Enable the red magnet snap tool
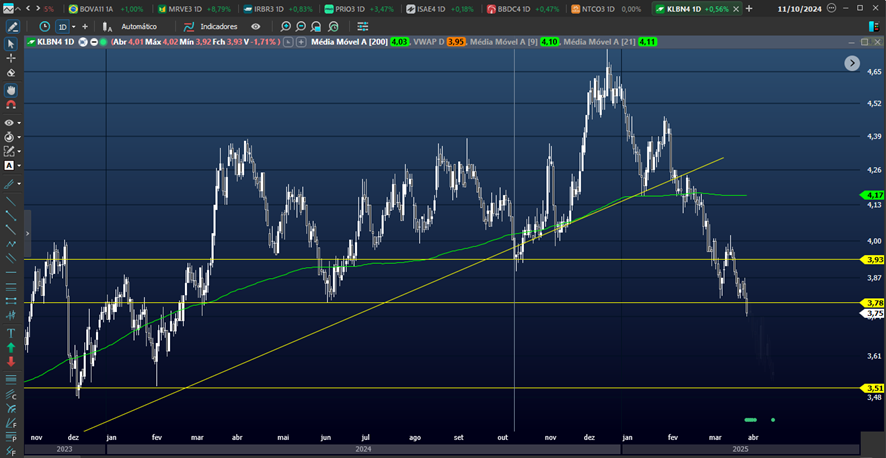Screen dimensions: 886x458 pos(11,104)
